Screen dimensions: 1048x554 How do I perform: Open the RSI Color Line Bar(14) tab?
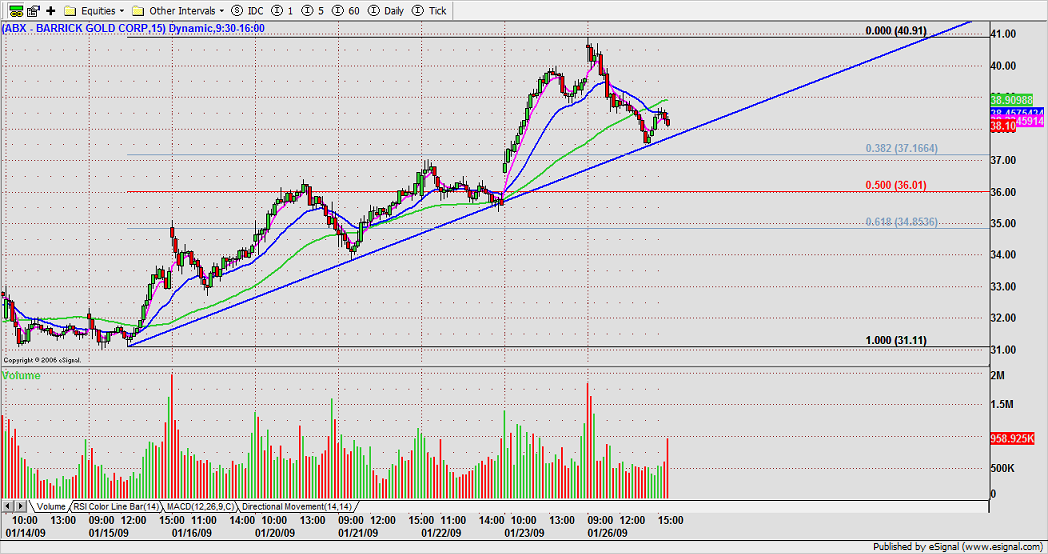(x=116, y=507)
